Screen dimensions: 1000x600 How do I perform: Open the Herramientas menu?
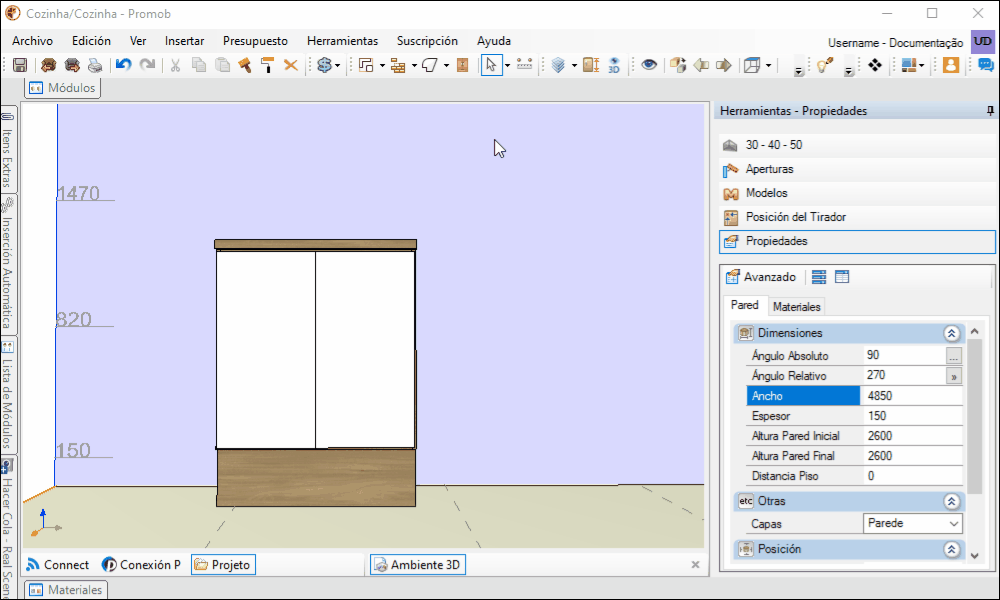[342, 41]
